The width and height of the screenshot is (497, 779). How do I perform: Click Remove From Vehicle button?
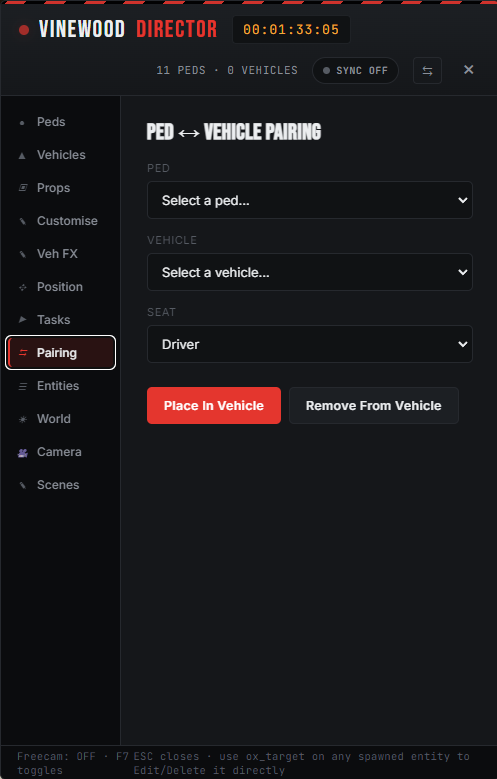tap(374, 405)
